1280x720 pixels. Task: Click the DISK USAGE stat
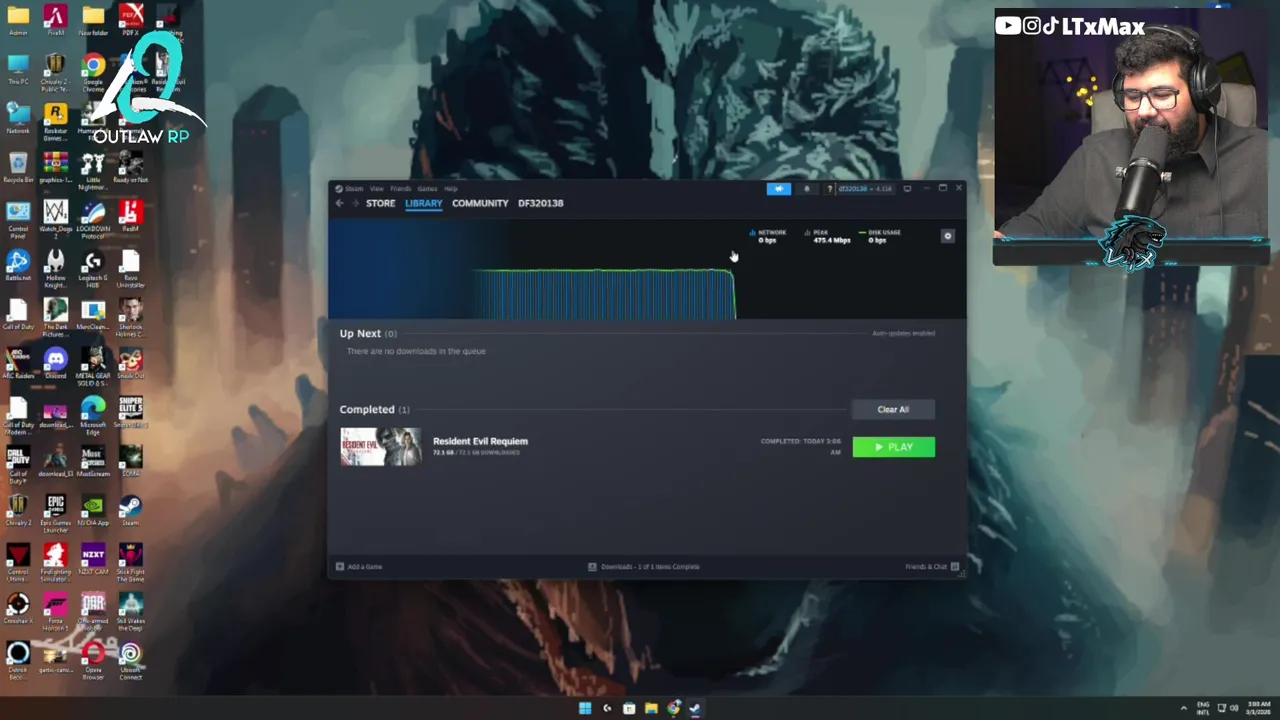tap(880, 236)
